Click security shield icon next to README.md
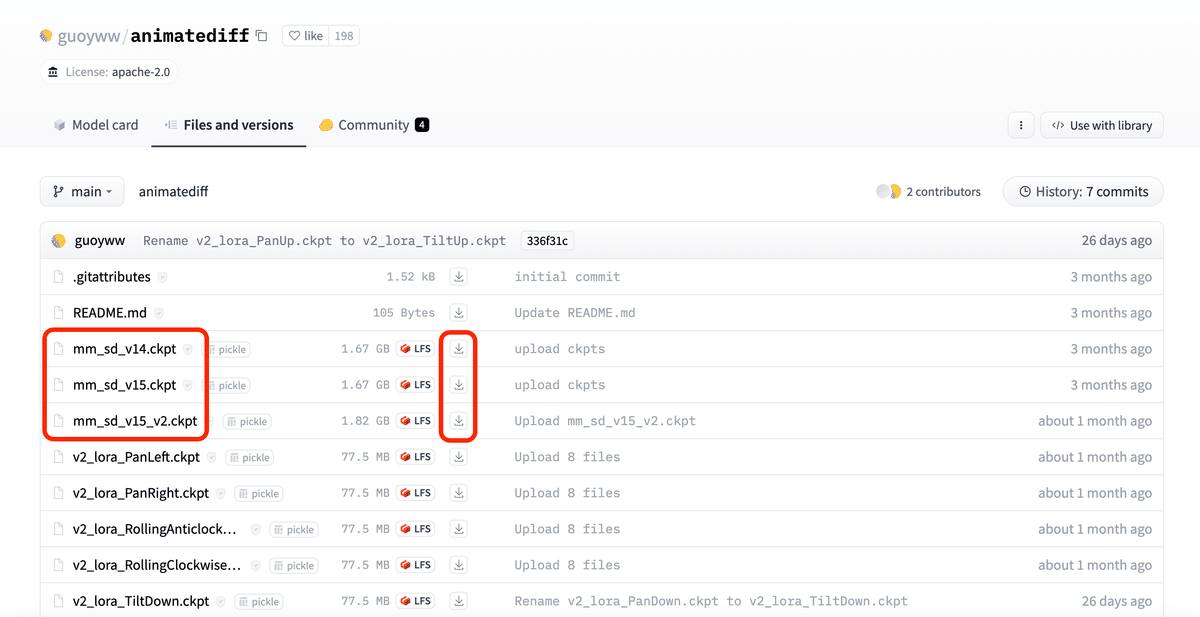 (159, 313)
